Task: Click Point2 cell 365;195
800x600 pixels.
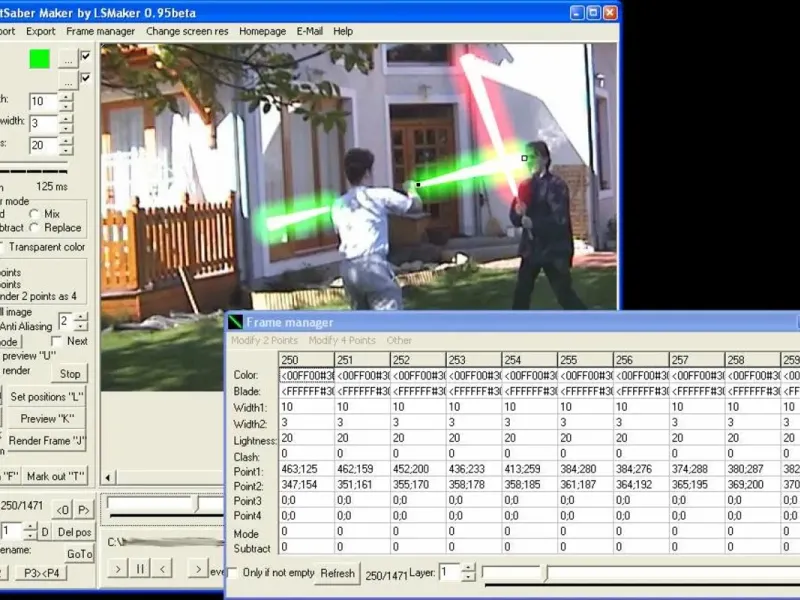Action: 696,485
